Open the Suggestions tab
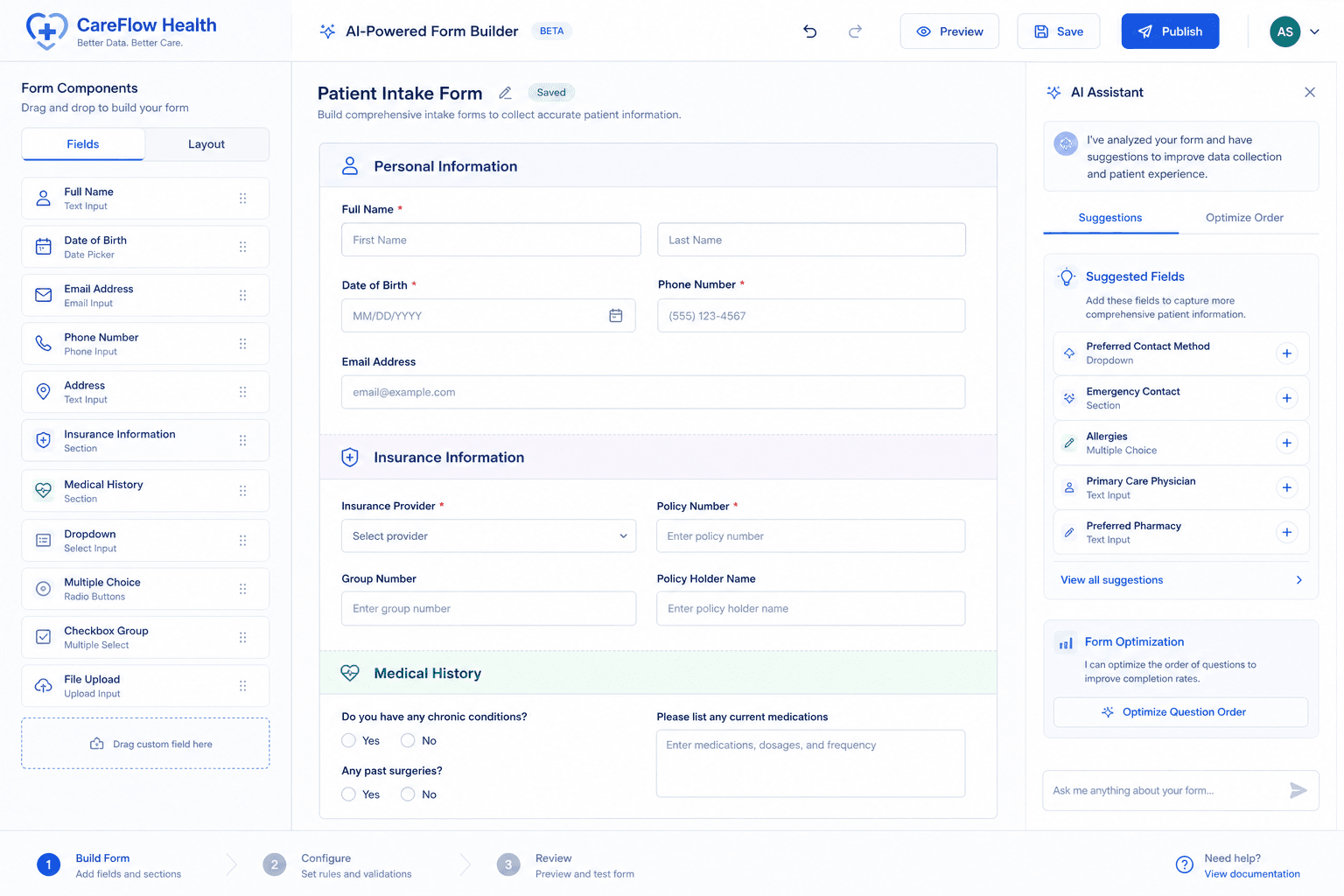The height and width of the screenshot is (896, 1344). tap(1110, 218)
